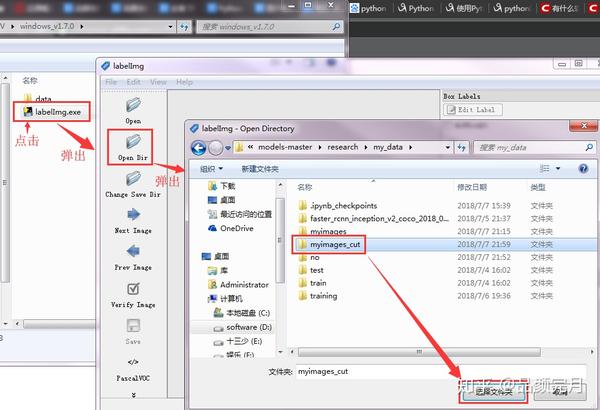This screenshot has width=600, height=410.
Task: Open recent locations dropdown beside navigation arrows
Action: [x=228, y=148]
